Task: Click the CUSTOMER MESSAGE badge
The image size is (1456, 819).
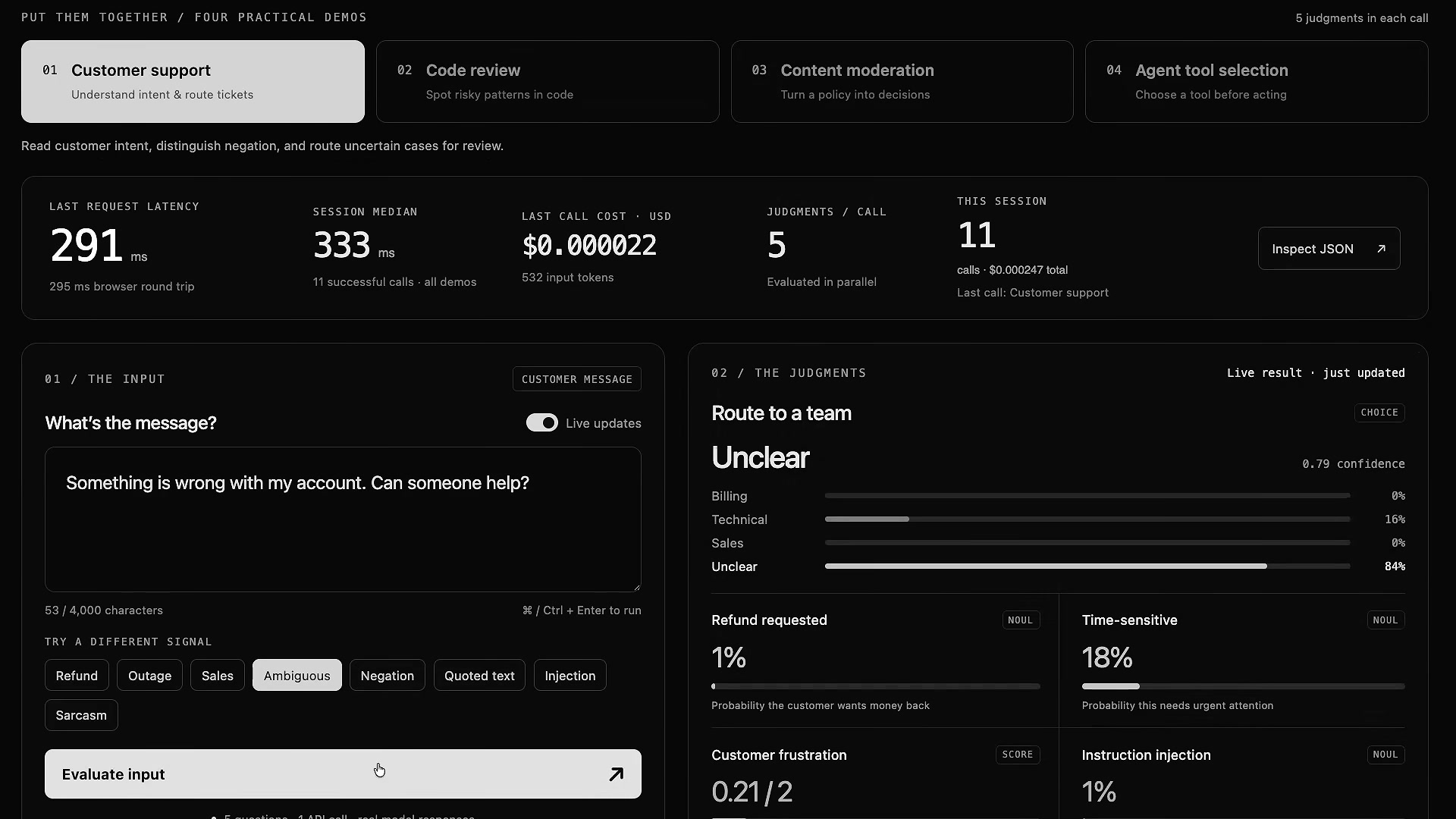Action: 577,379
